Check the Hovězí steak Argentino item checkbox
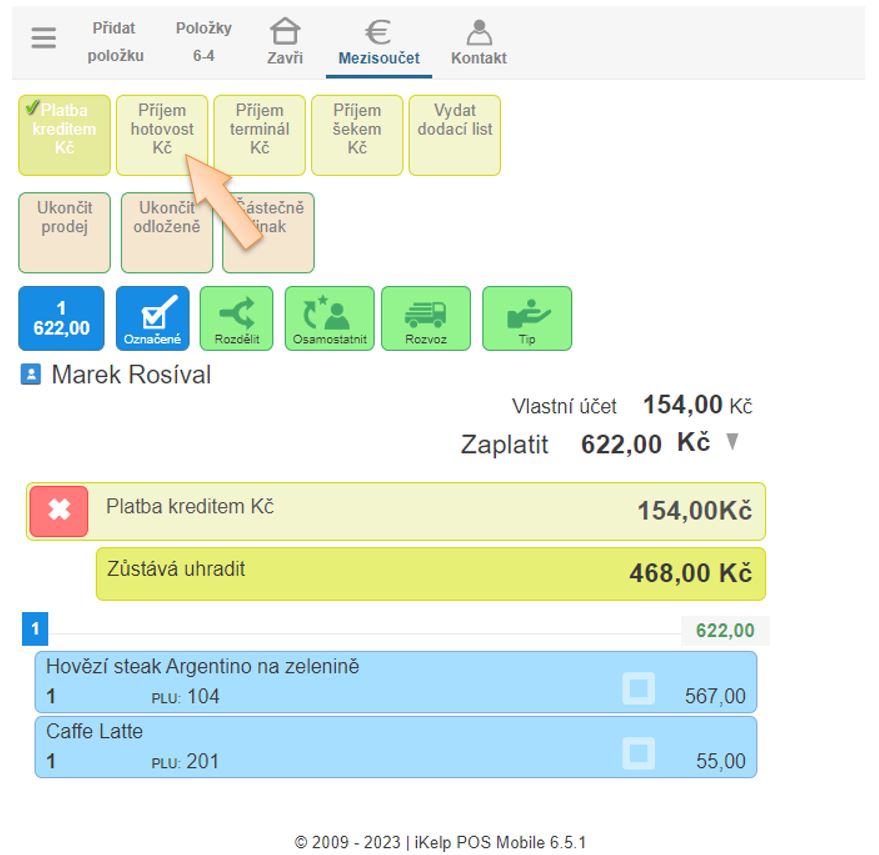879x855 pixels. 638,688
